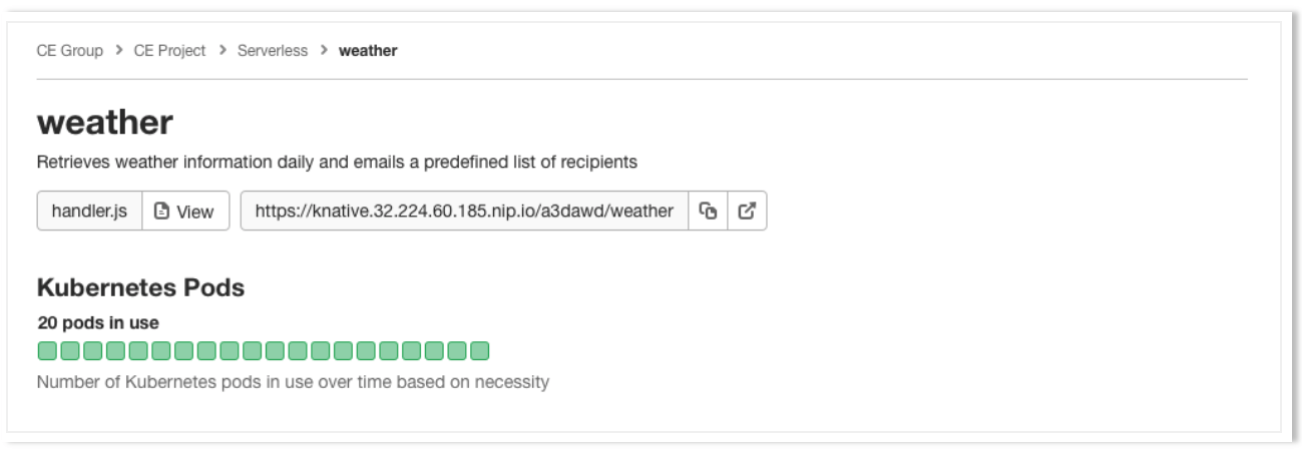
Task: Click the weather function description text
Action: 337,161
